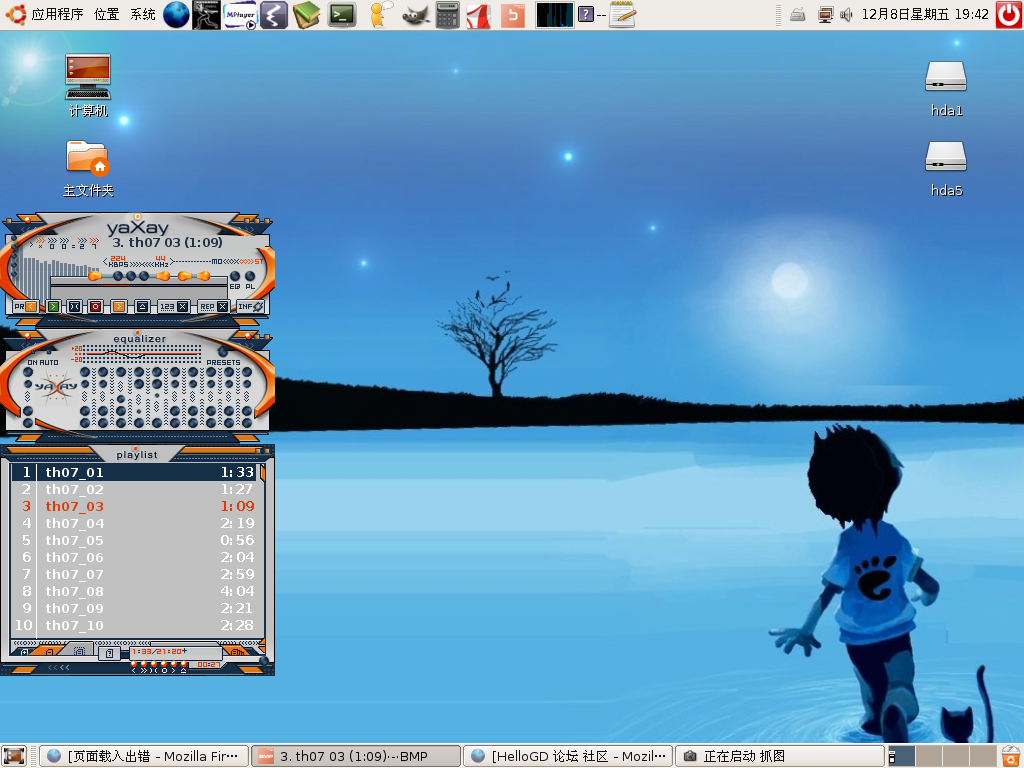1024x768 pixels.
Task: Launch the terminal from top panel
Action: point(342,14)
